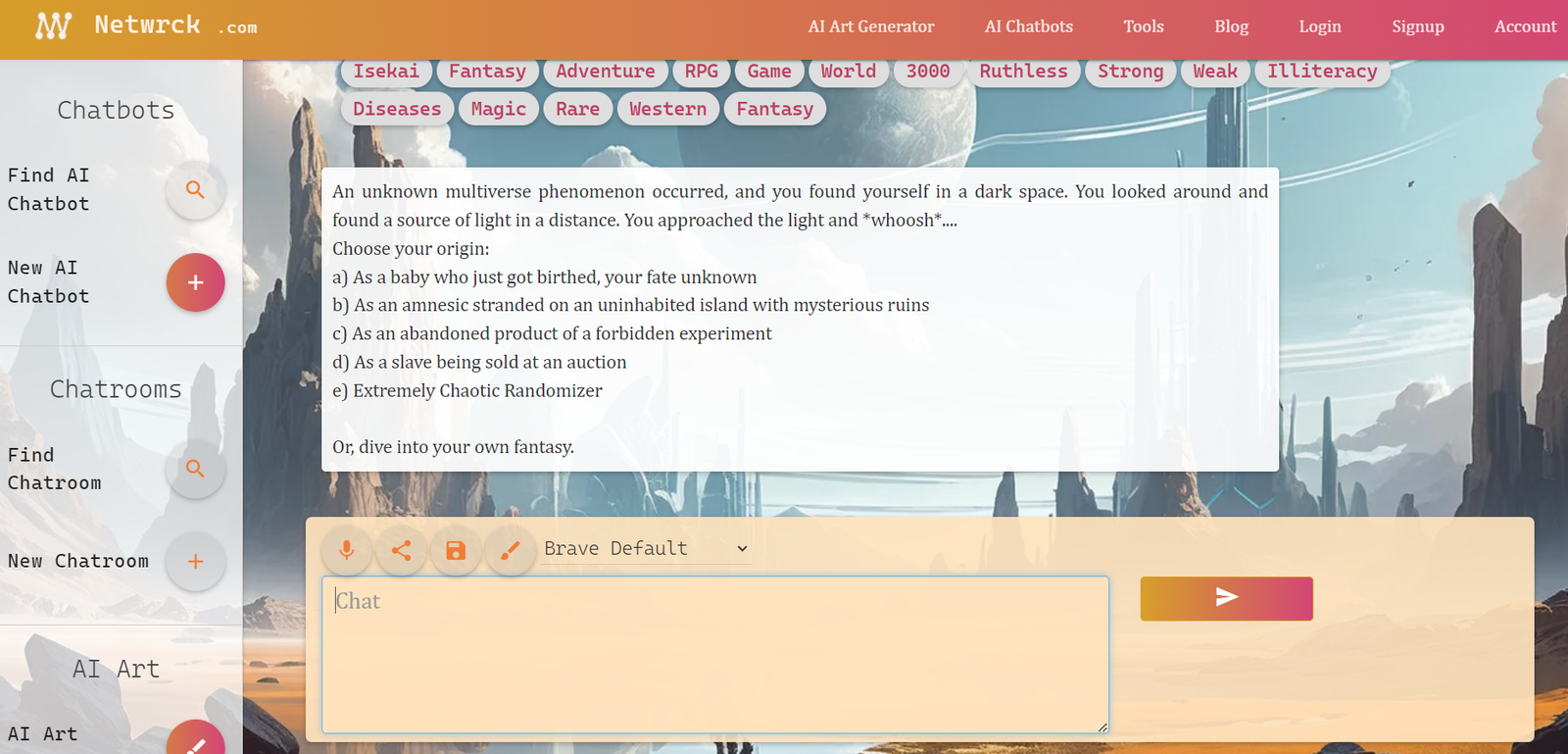1568x754 pixels.
Task: Click the Login link
Action: 1319,26
